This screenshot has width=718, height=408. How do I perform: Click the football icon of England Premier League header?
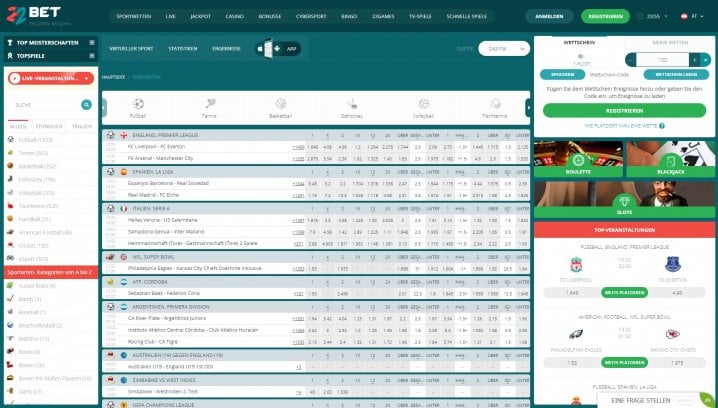pyautogui.click(x=111, y=135)
